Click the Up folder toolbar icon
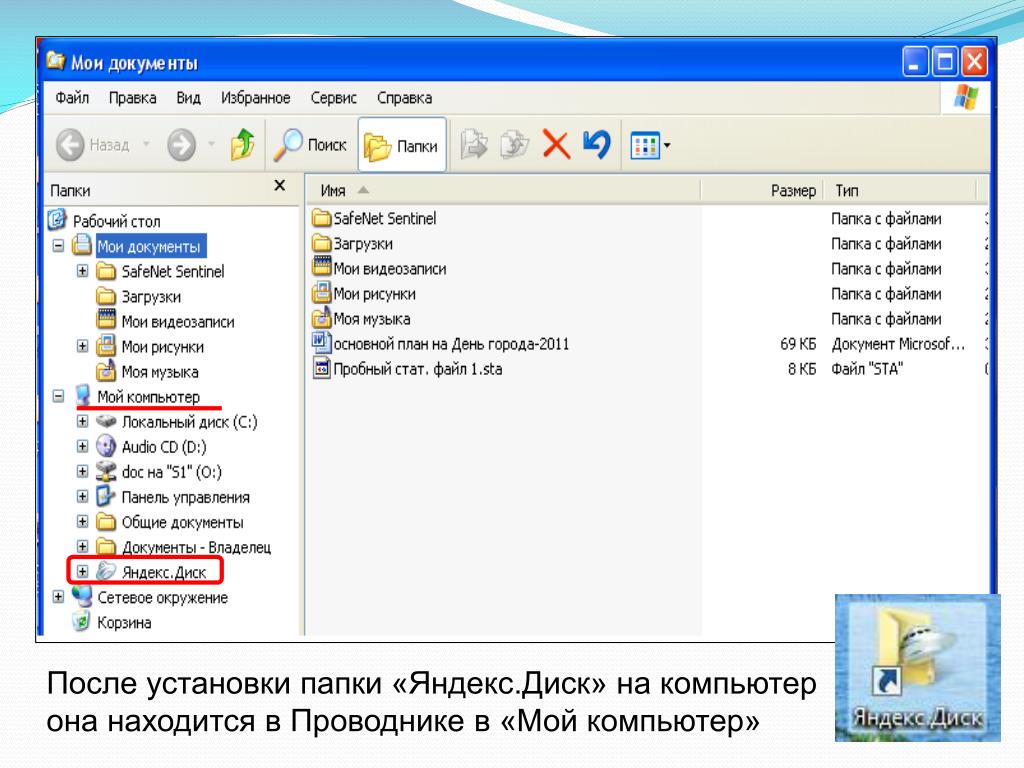Screen dimensions: 1024x768 tap(242, 147)
